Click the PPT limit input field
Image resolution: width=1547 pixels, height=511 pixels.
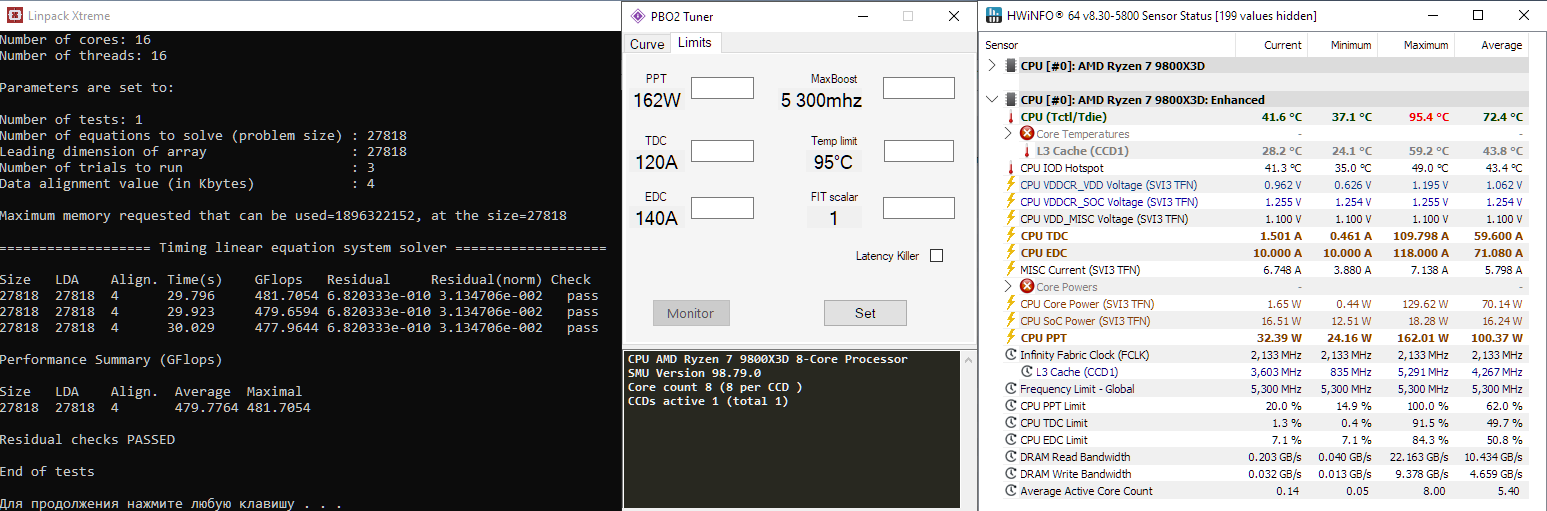pos(723,88)
